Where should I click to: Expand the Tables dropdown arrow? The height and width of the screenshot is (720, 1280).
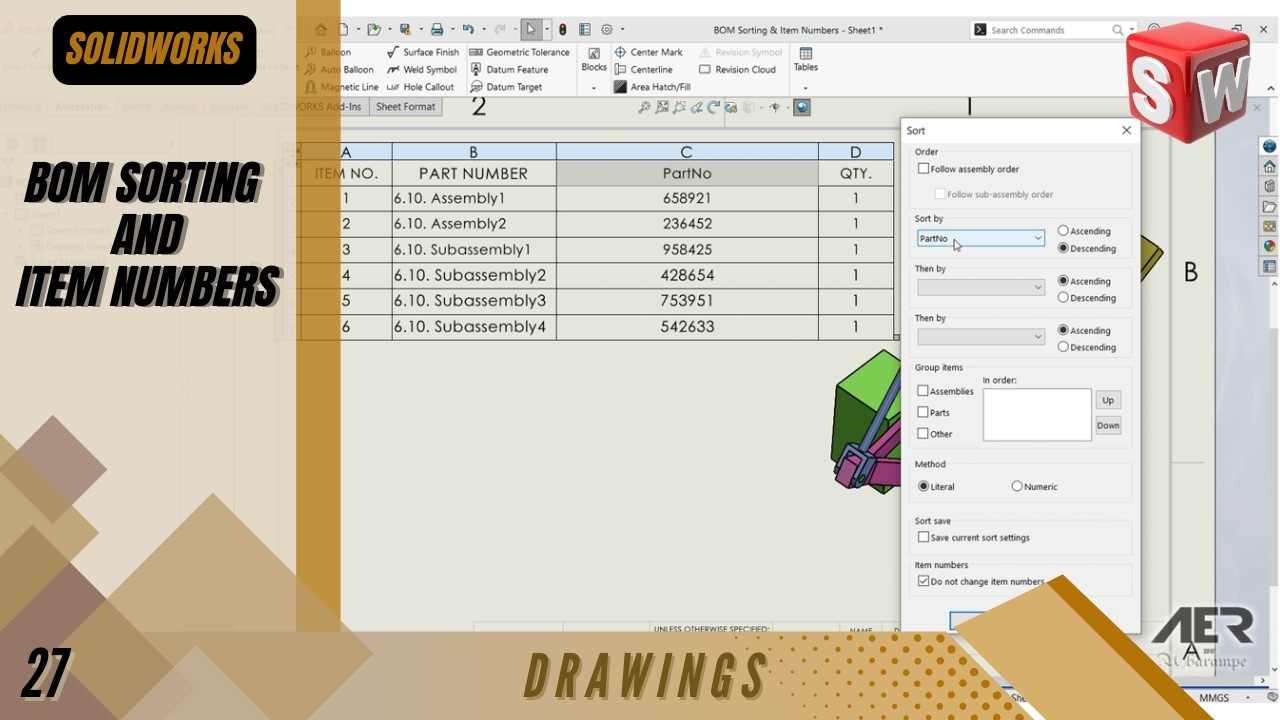(806, 88)
